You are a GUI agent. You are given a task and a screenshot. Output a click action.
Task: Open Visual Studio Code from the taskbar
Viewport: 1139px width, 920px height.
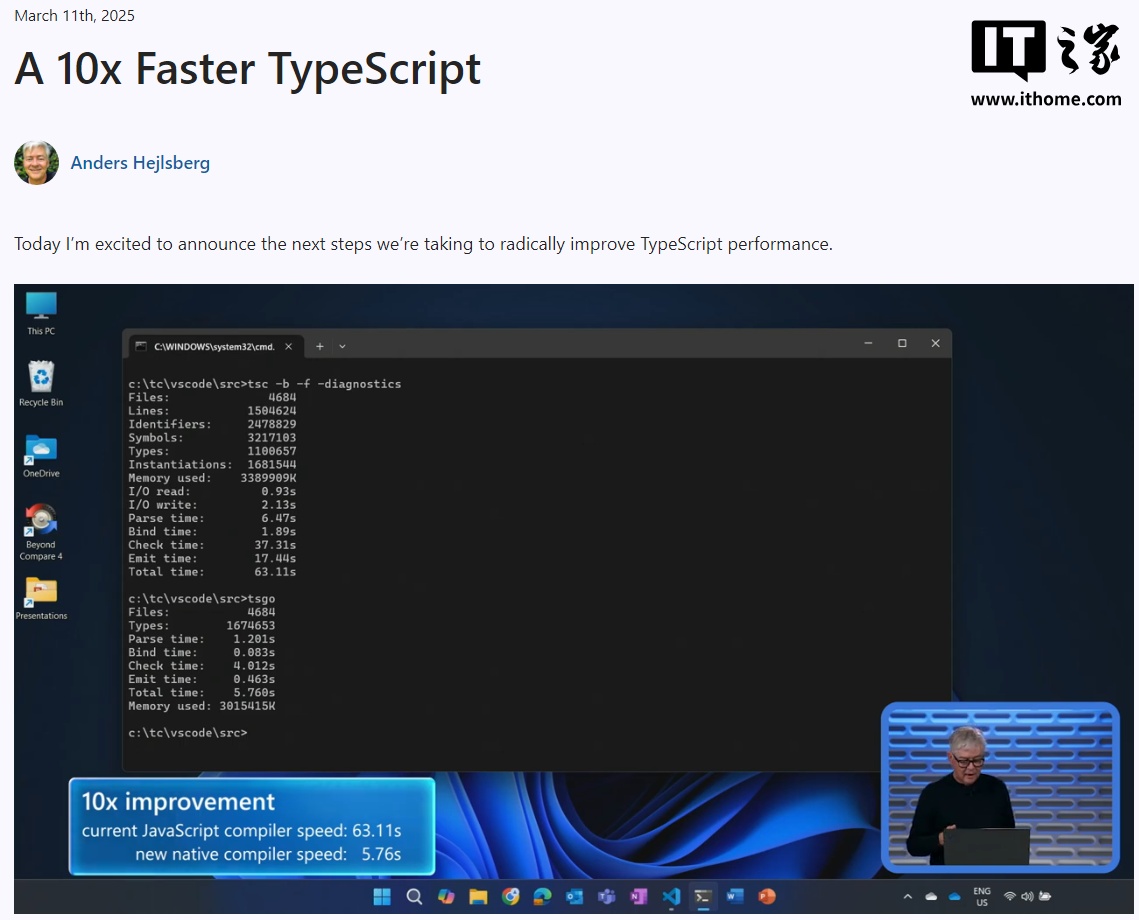[671, 897]
